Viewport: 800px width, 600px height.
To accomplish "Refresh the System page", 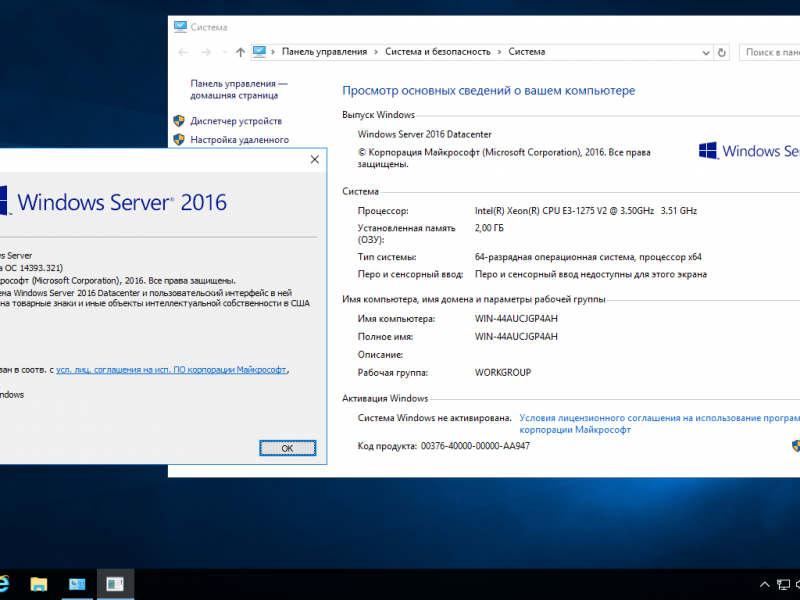I will [721, 53].
